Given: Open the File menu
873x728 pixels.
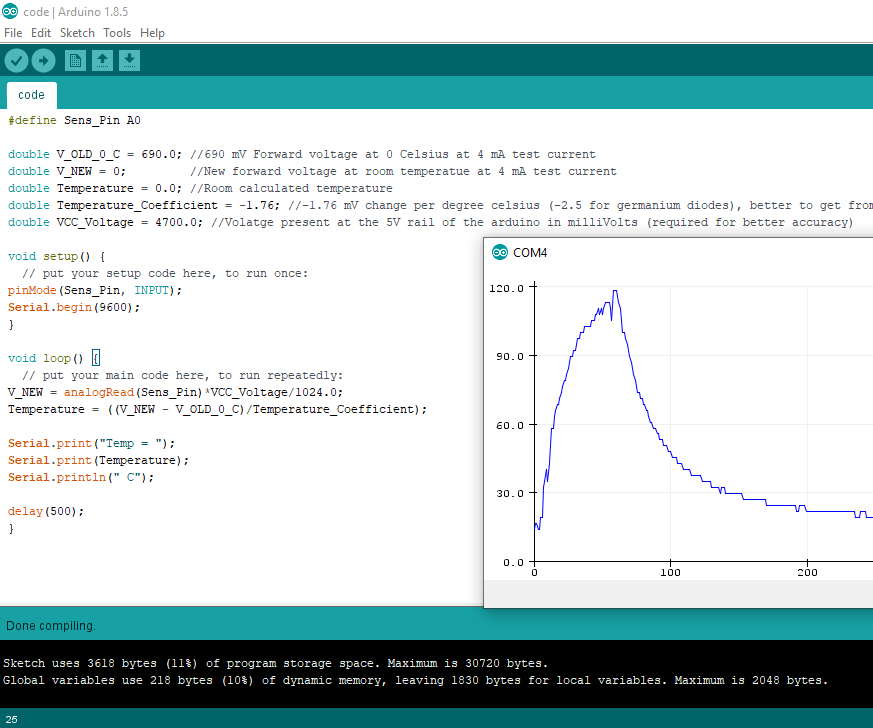Looking at the screenshot, I should pos(13,33).
